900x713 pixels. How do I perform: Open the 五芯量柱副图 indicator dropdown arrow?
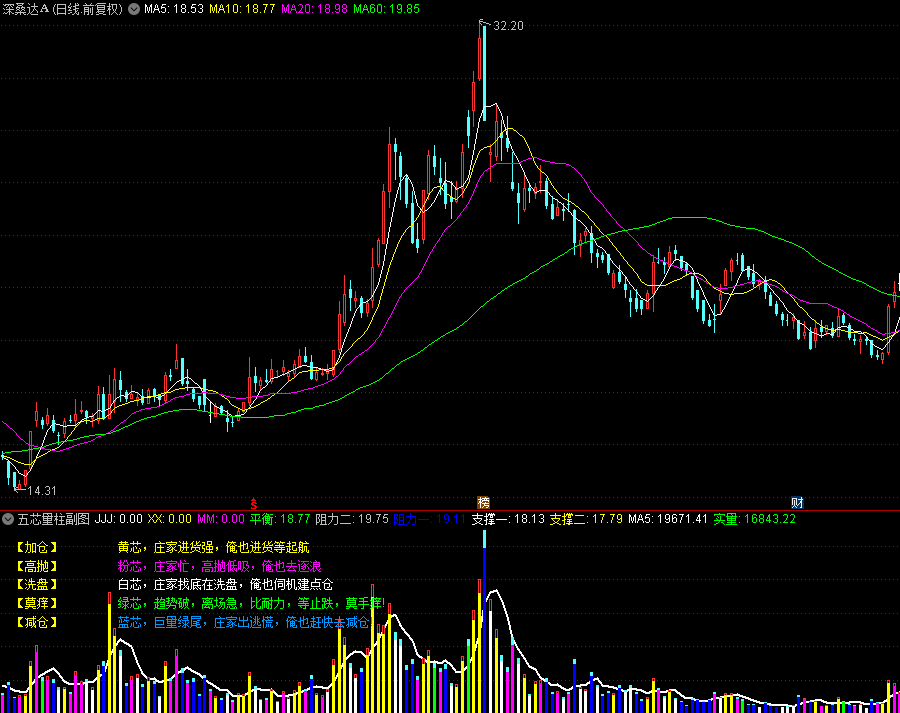8,519
